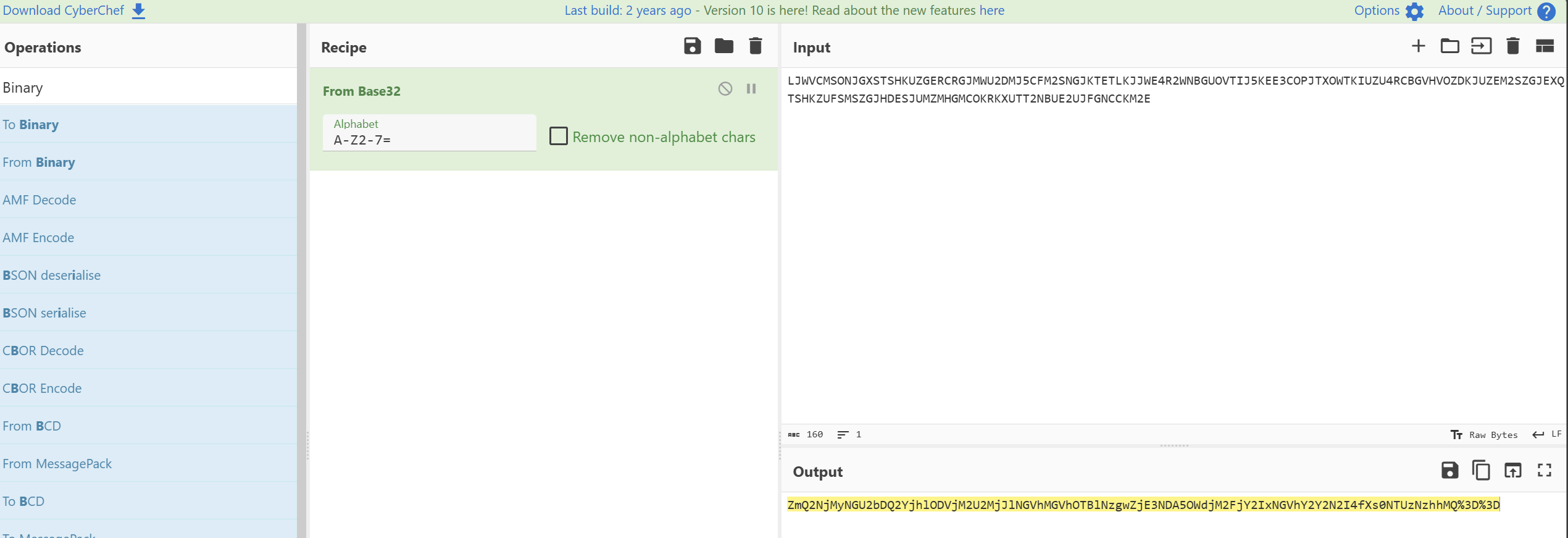
Task: Save the output to file
Action: click(x=1449, y=471)
